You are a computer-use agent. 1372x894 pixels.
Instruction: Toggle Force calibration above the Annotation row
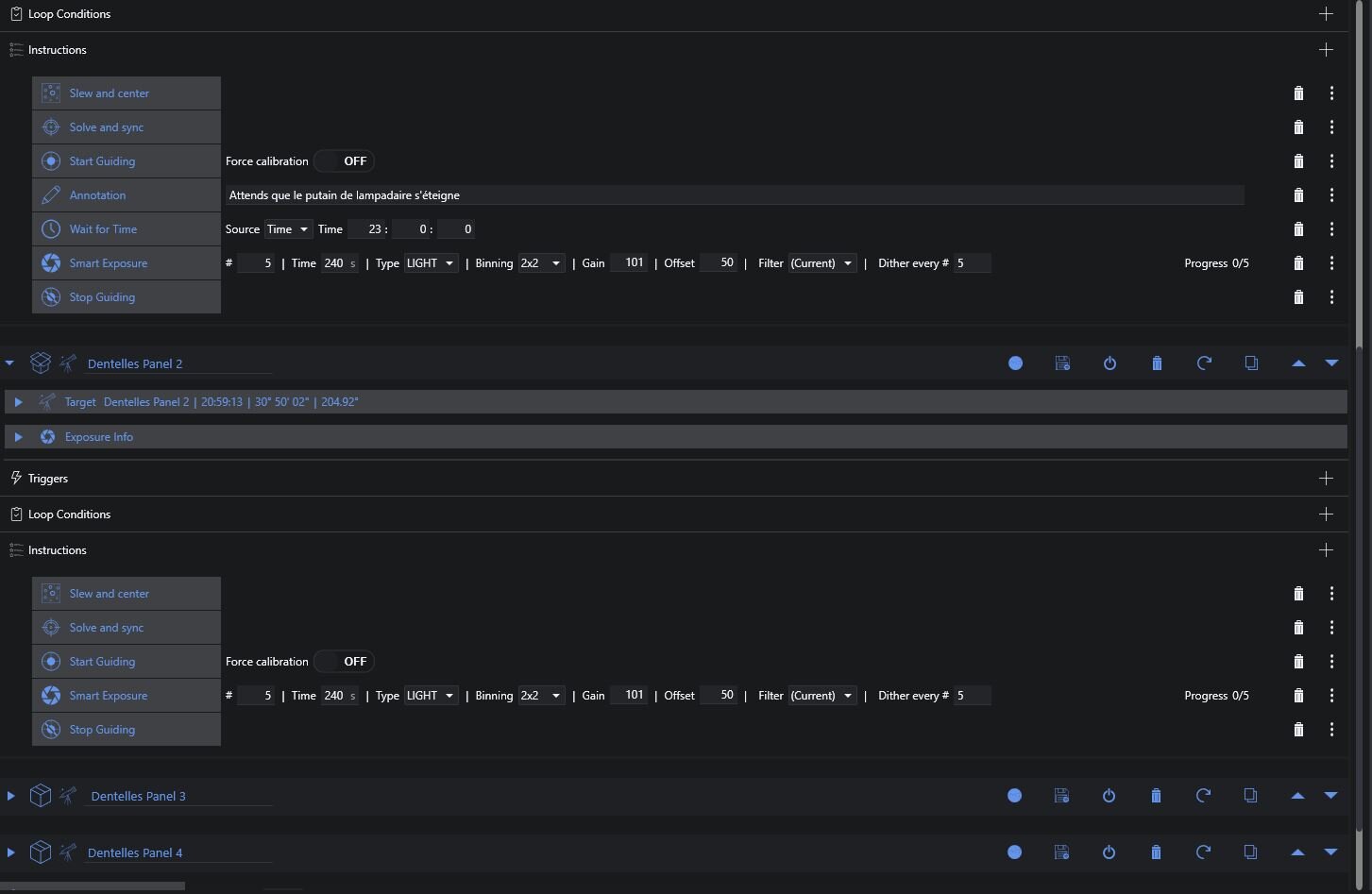click(344, 161)
